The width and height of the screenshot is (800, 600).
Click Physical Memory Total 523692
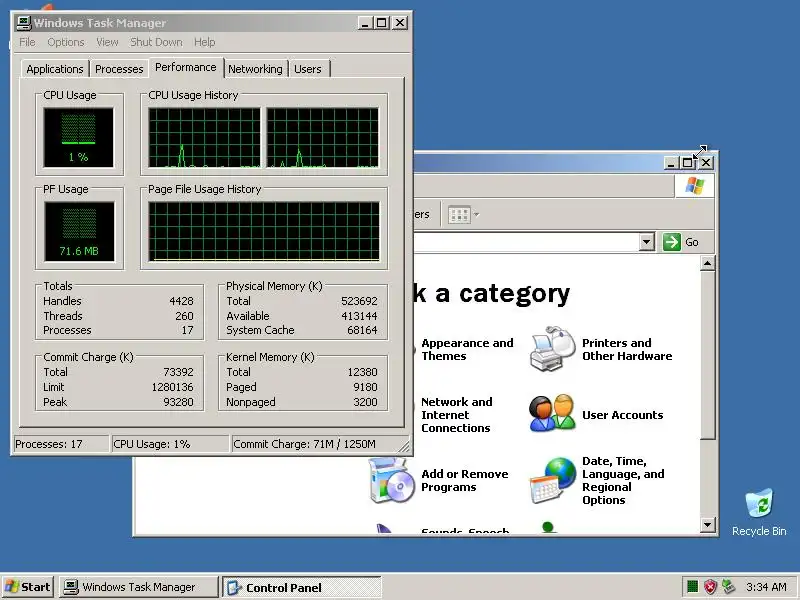[x=359, y=301]
